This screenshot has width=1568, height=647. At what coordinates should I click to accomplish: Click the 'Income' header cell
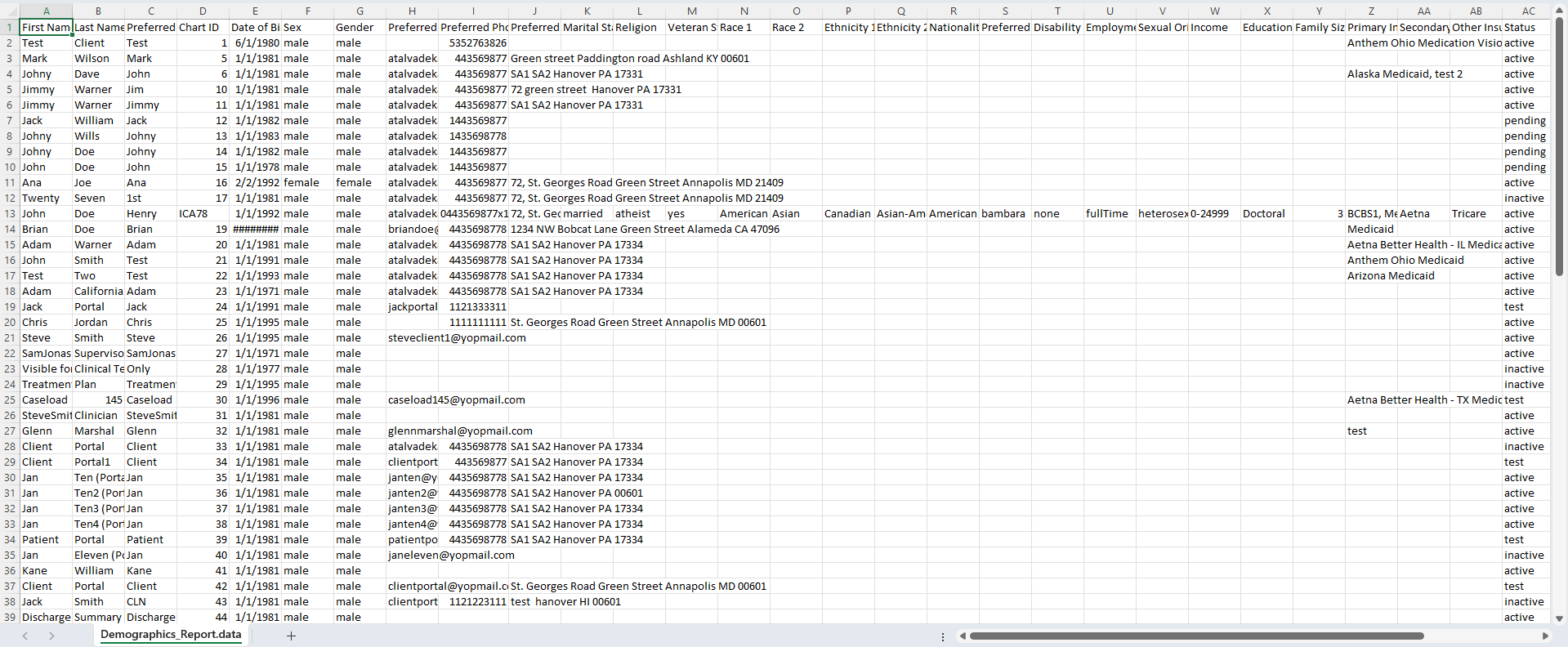tap(1214, 27)
